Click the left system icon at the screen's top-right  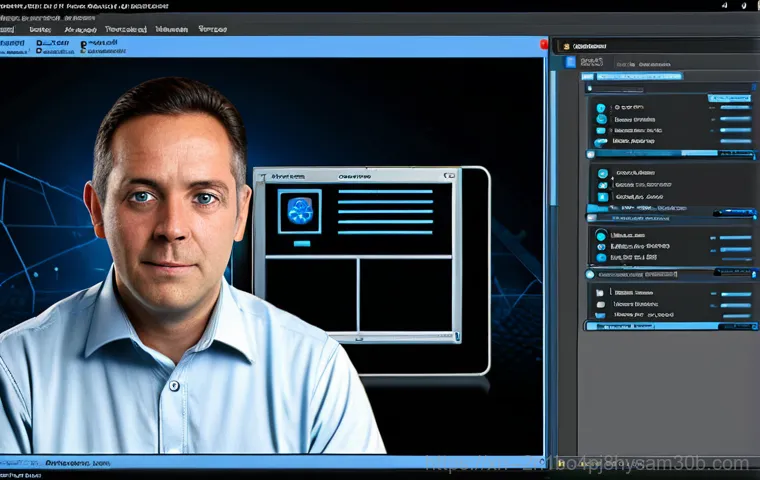point(725,5)
